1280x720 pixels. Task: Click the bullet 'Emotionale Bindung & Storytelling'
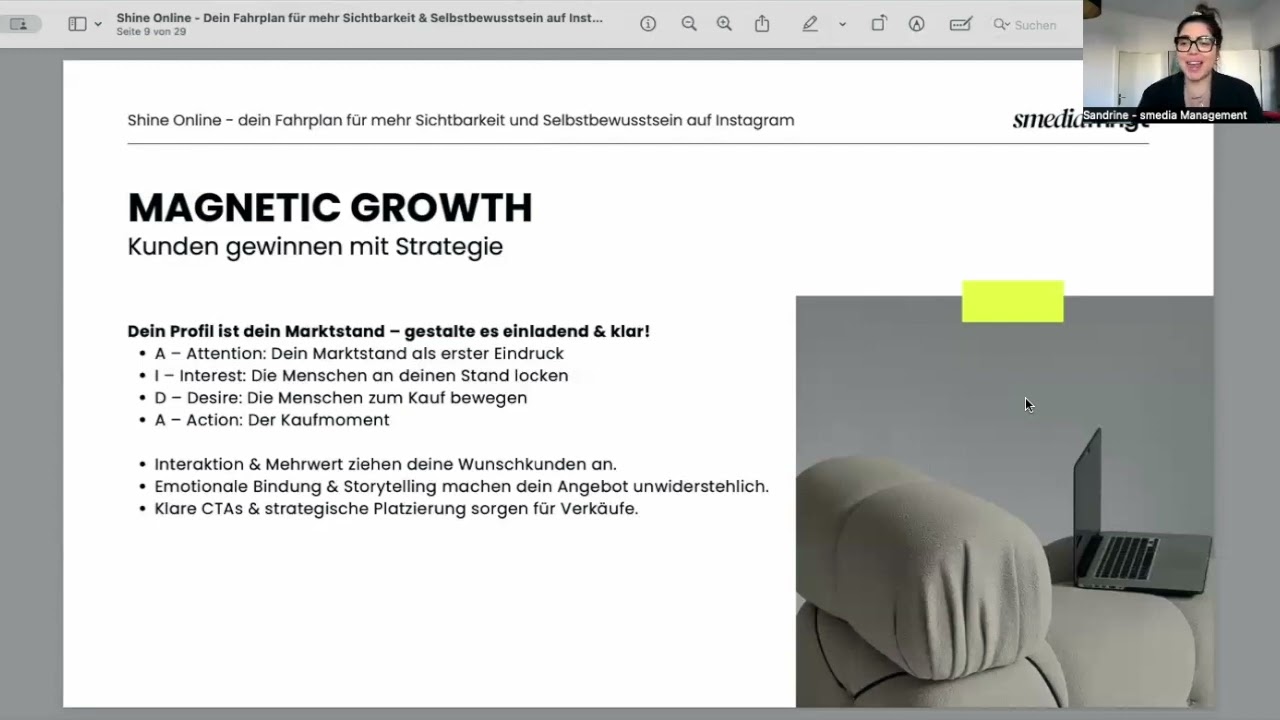click(x=461, y=486)
